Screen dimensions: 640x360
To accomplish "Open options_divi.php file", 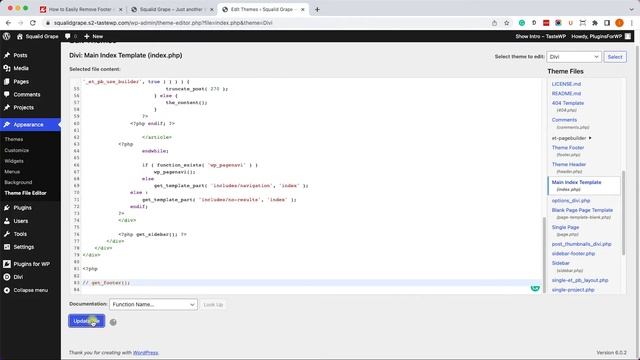I will (x=571, y=200).
